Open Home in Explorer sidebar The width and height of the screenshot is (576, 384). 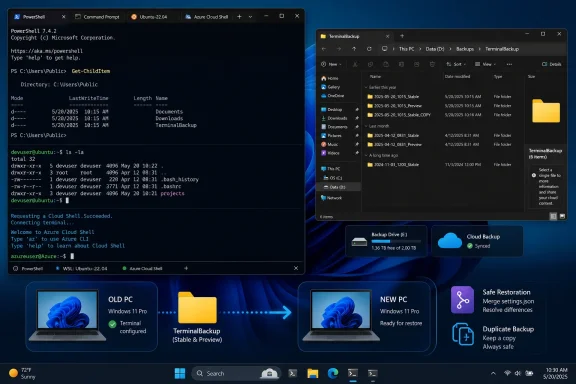click(x=330, y=78)
